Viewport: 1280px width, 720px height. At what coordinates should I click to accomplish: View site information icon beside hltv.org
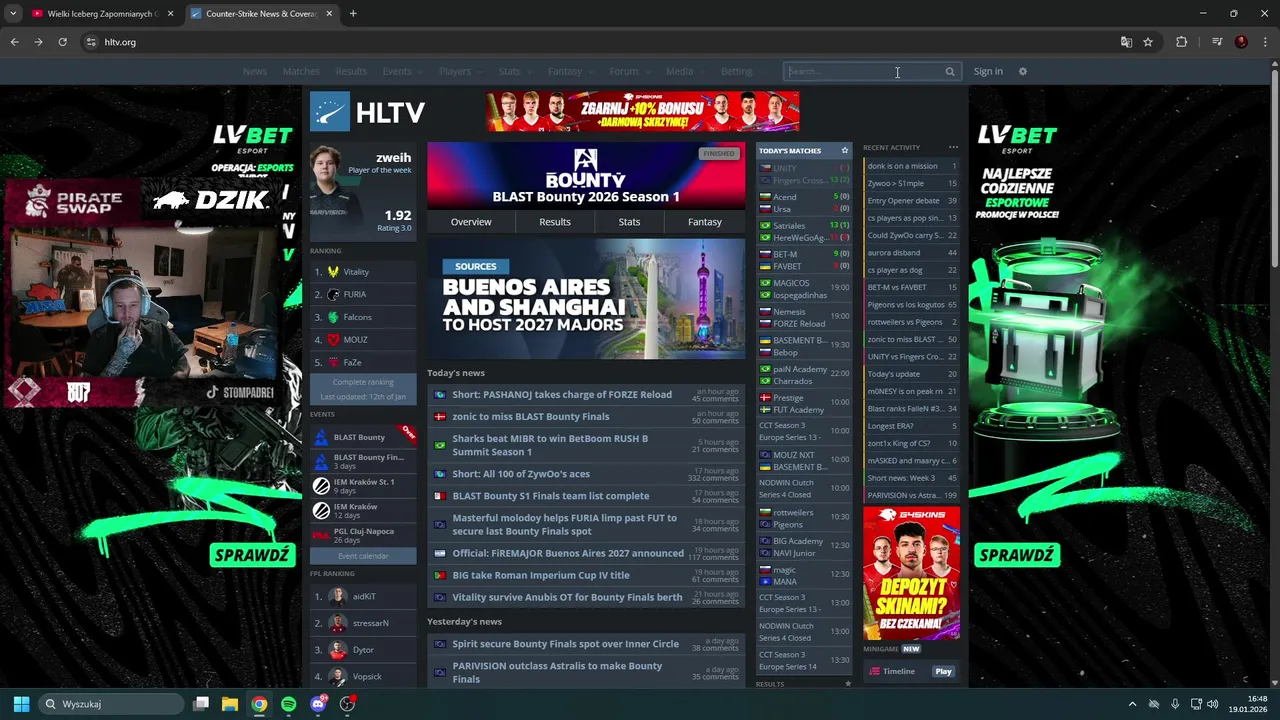91,42
